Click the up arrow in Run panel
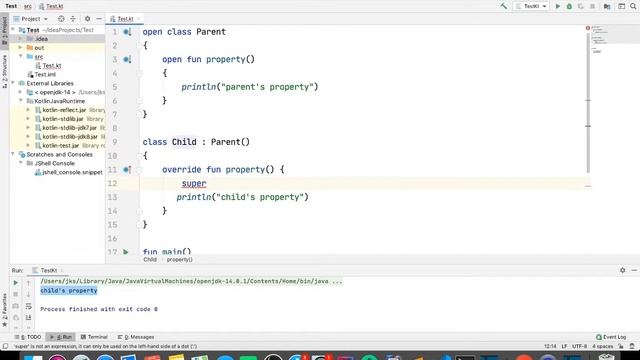 tap(29, 282)
